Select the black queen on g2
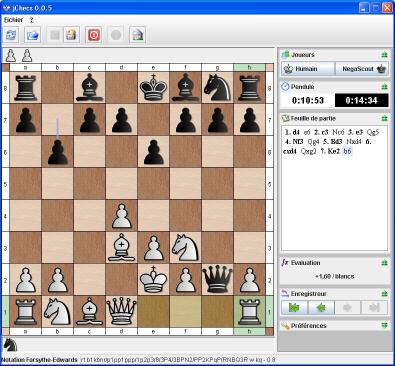The width and height of the screenshot is (395, 366). click(x=217, y=279)
